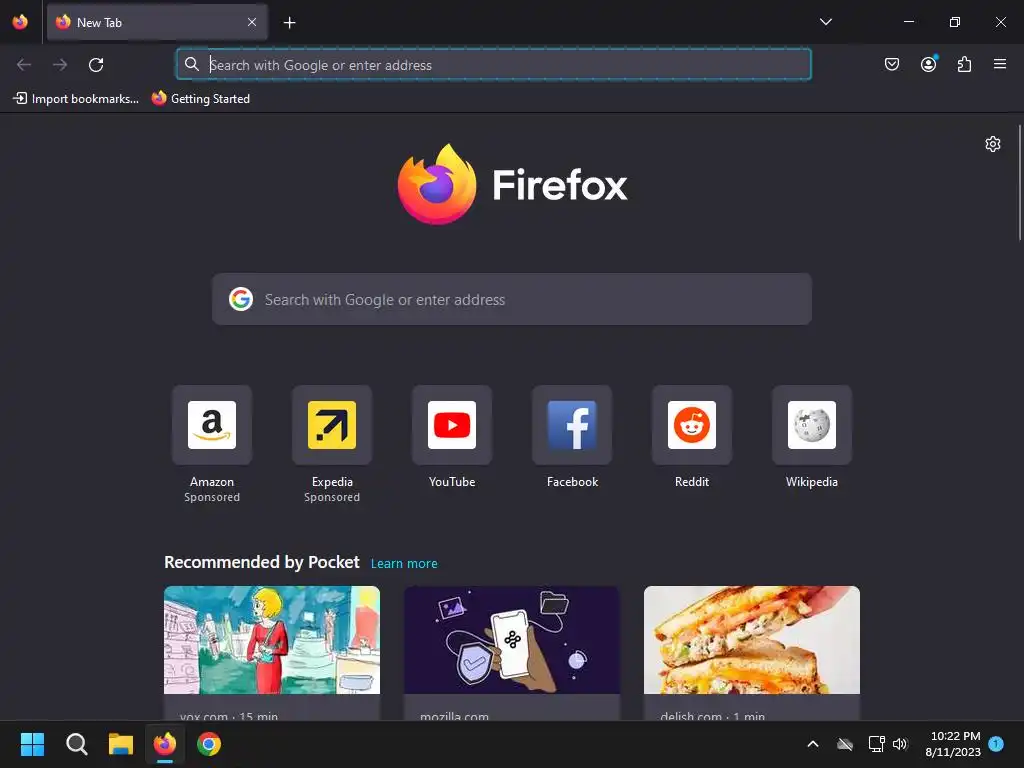Open the hamburger application menu
The image size is (1024, 768).
tap(1000, 64)
